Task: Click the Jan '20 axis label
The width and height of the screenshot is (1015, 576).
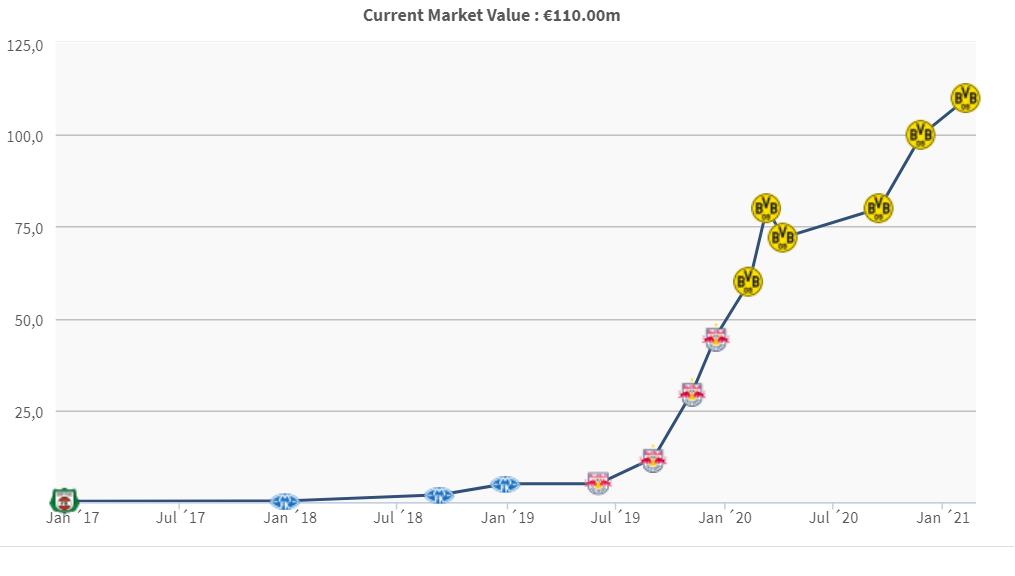Action: (726, 518)
